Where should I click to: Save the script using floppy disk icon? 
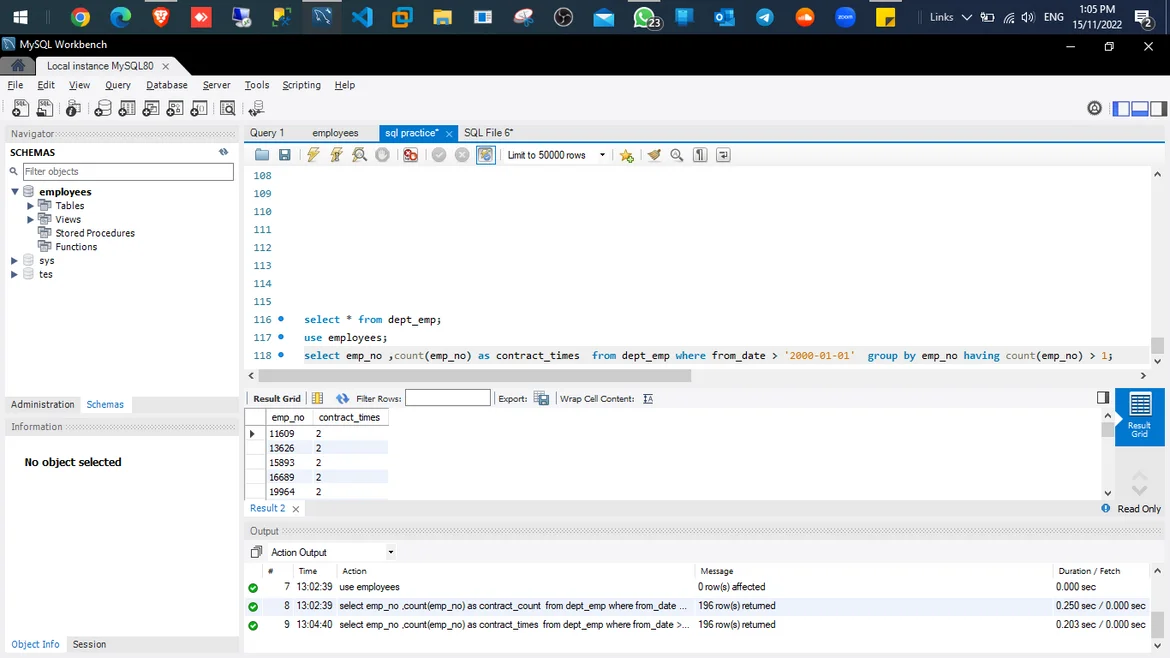(285, 155)
